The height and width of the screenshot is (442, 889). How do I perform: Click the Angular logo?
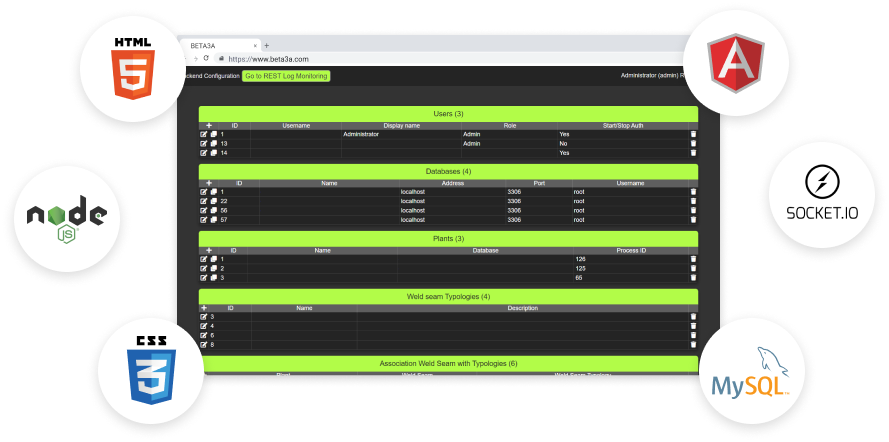click(736, 62)
